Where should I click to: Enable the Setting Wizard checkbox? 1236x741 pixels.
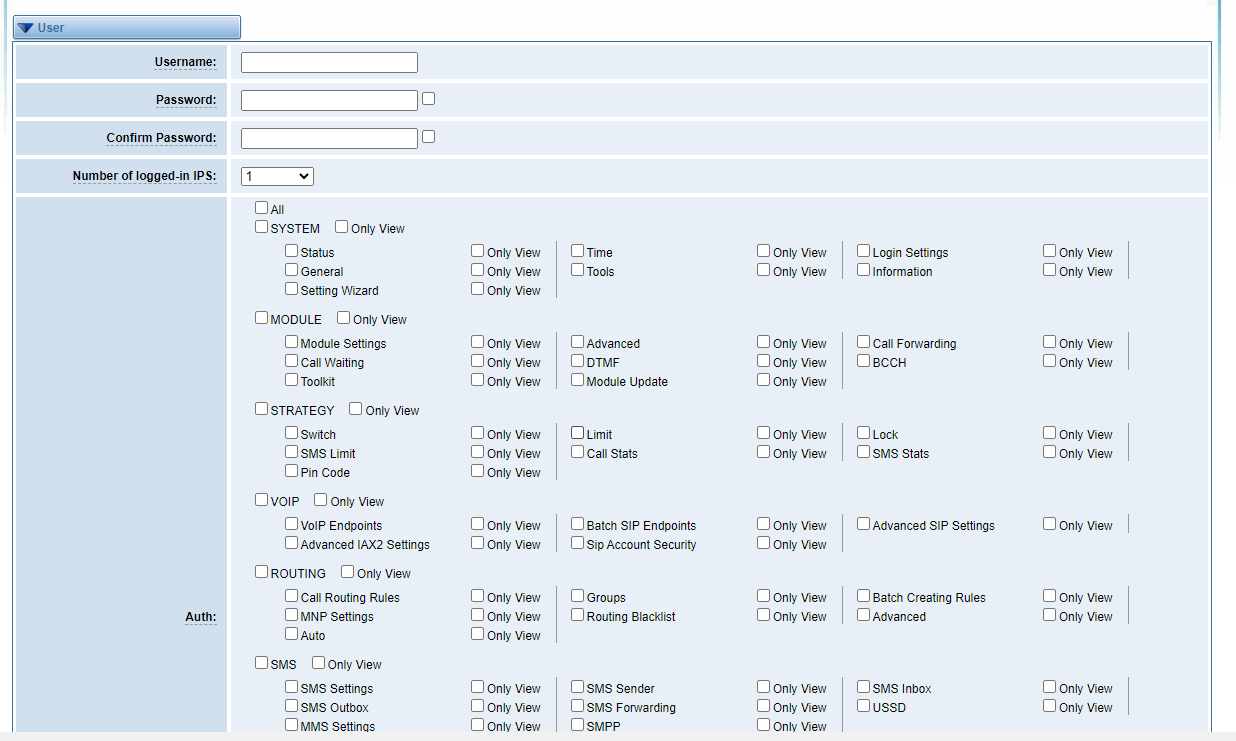click(x=291, y=289)
